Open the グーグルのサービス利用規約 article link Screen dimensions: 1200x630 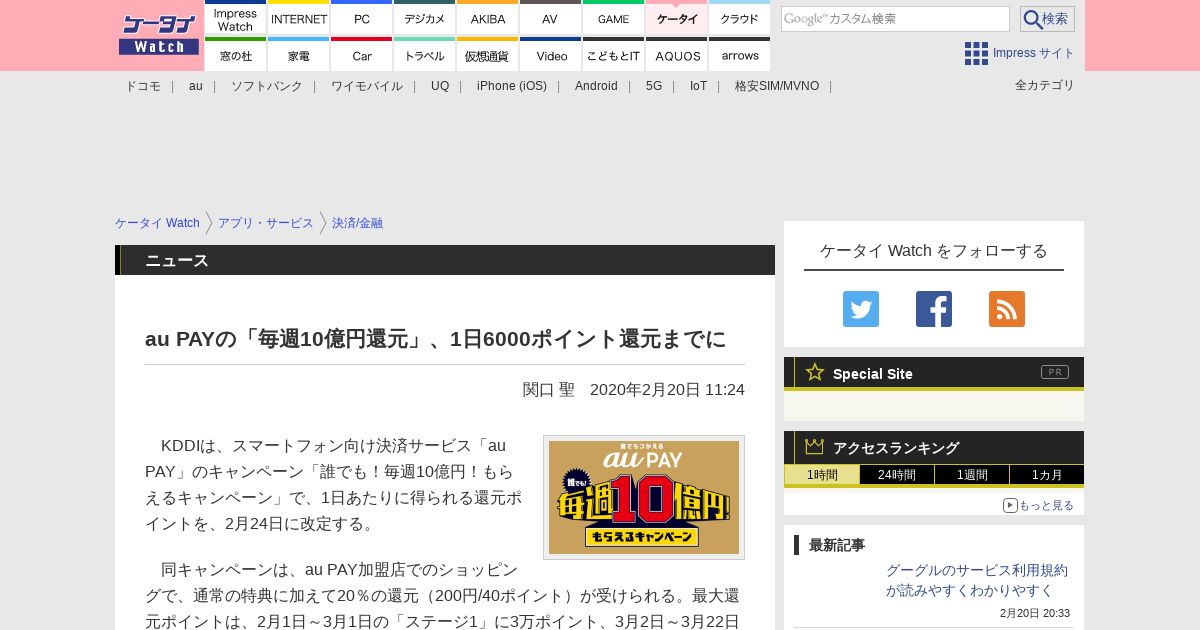click(976, 580)
